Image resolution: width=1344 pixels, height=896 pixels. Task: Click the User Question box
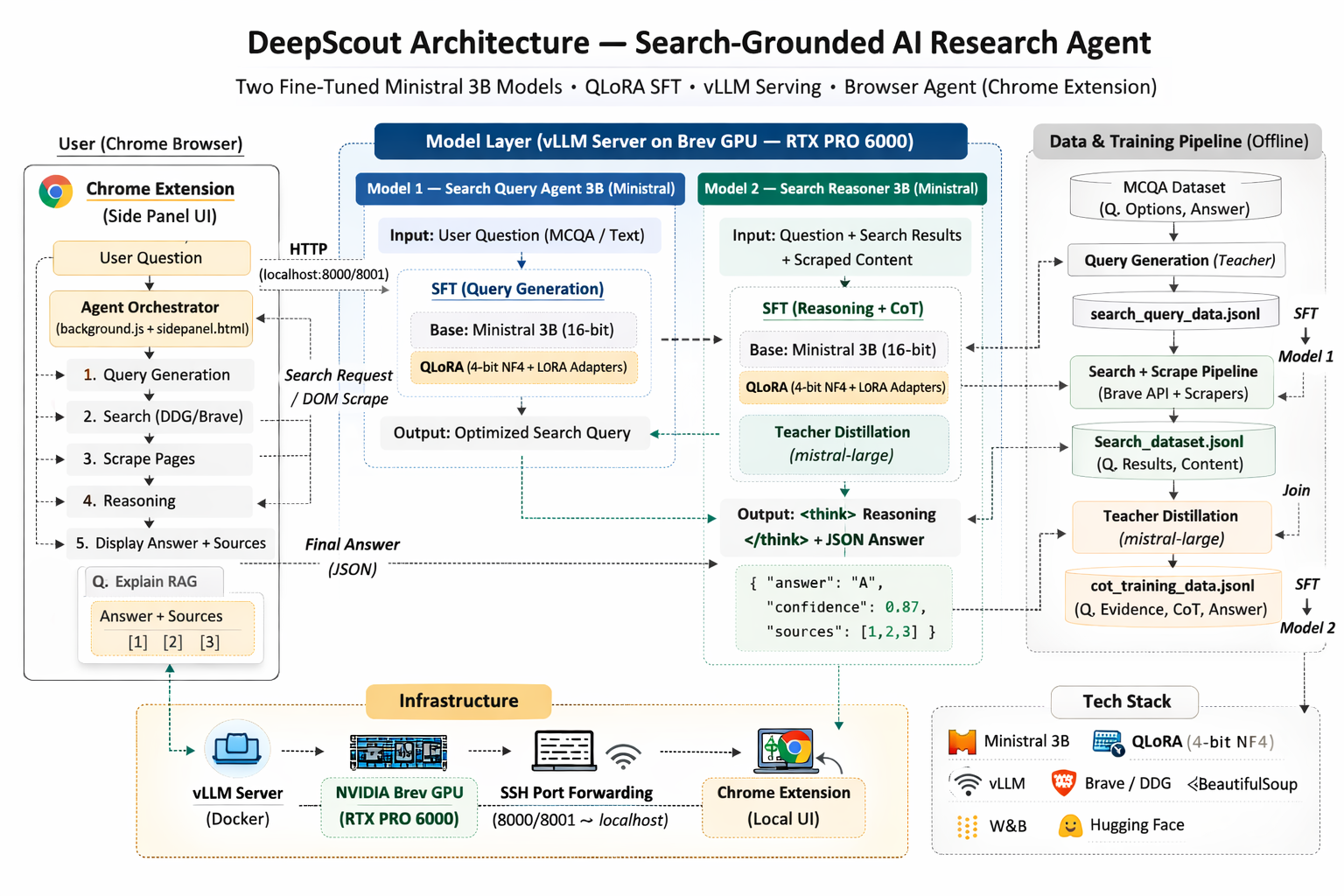(x=151, y=258)
